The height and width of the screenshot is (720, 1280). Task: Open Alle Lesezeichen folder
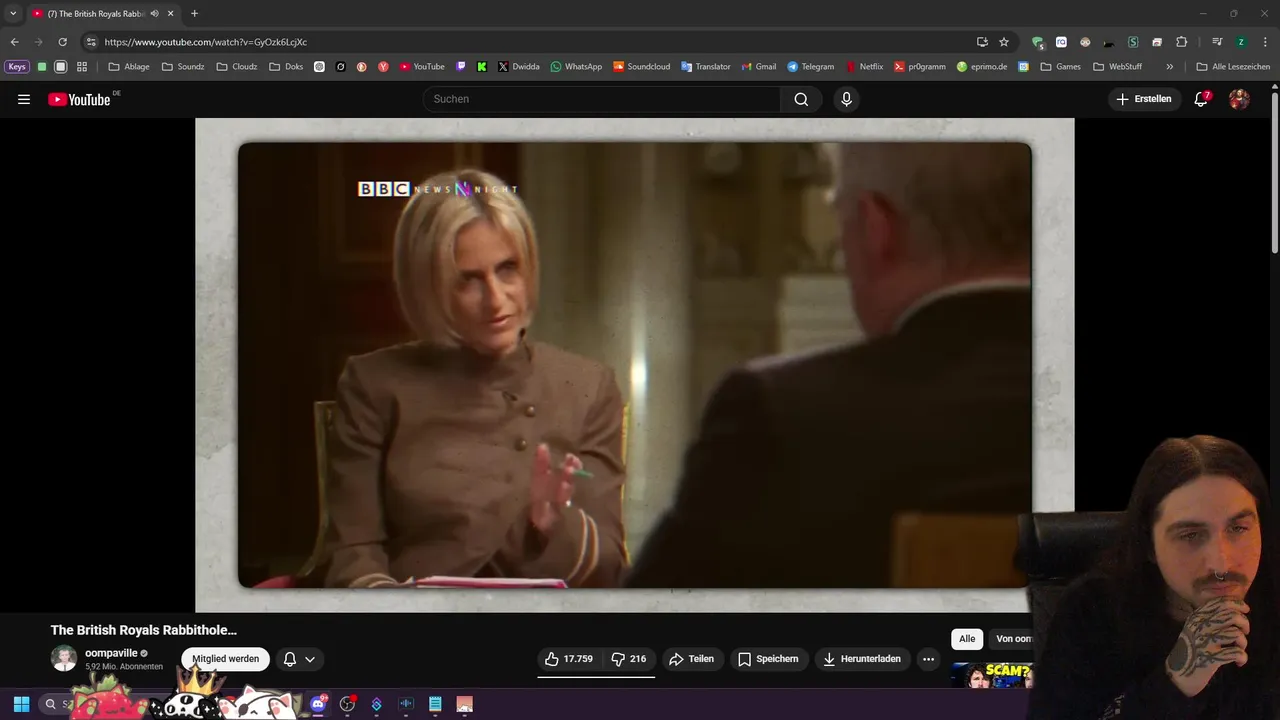point(1233,67)
